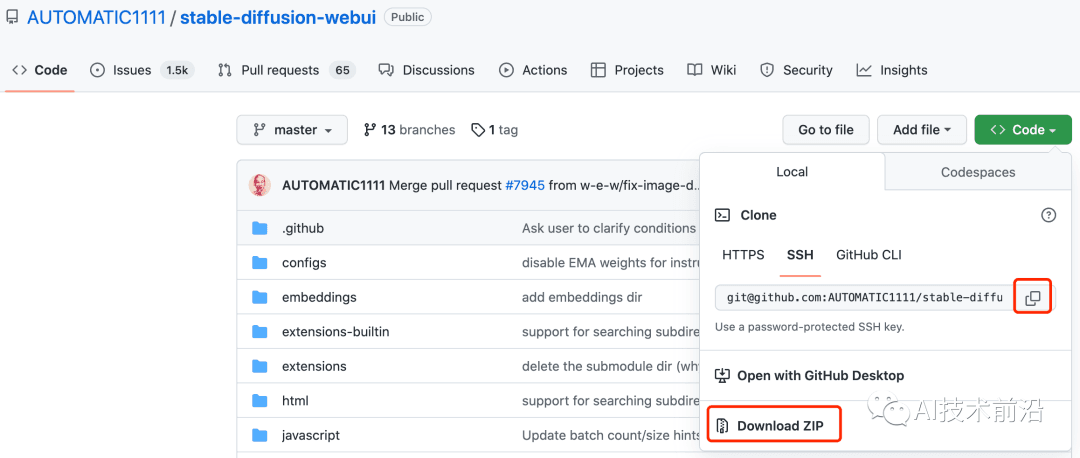Select the HTTPS clone option
This screenshot has height=458, width=1080.
click(x=743, y=255)
